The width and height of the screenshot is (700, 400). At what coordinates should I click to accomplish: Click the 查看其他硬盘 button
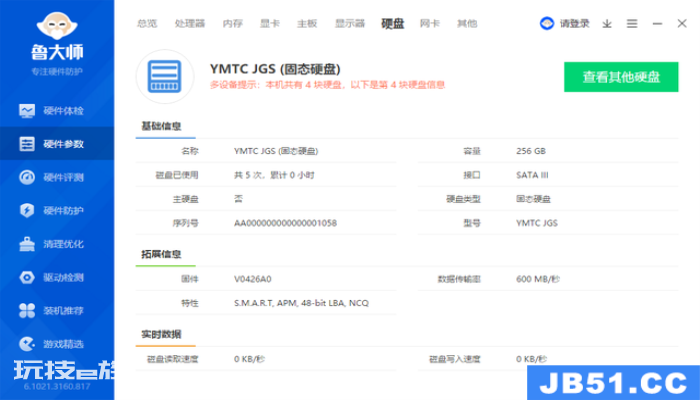[x=621, y=77]
